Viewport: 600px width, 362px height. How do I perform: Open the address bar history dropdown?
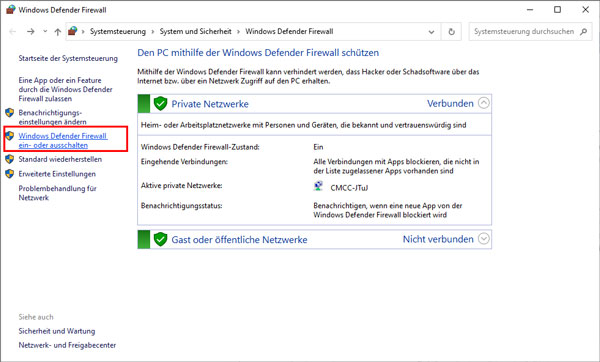431,32
